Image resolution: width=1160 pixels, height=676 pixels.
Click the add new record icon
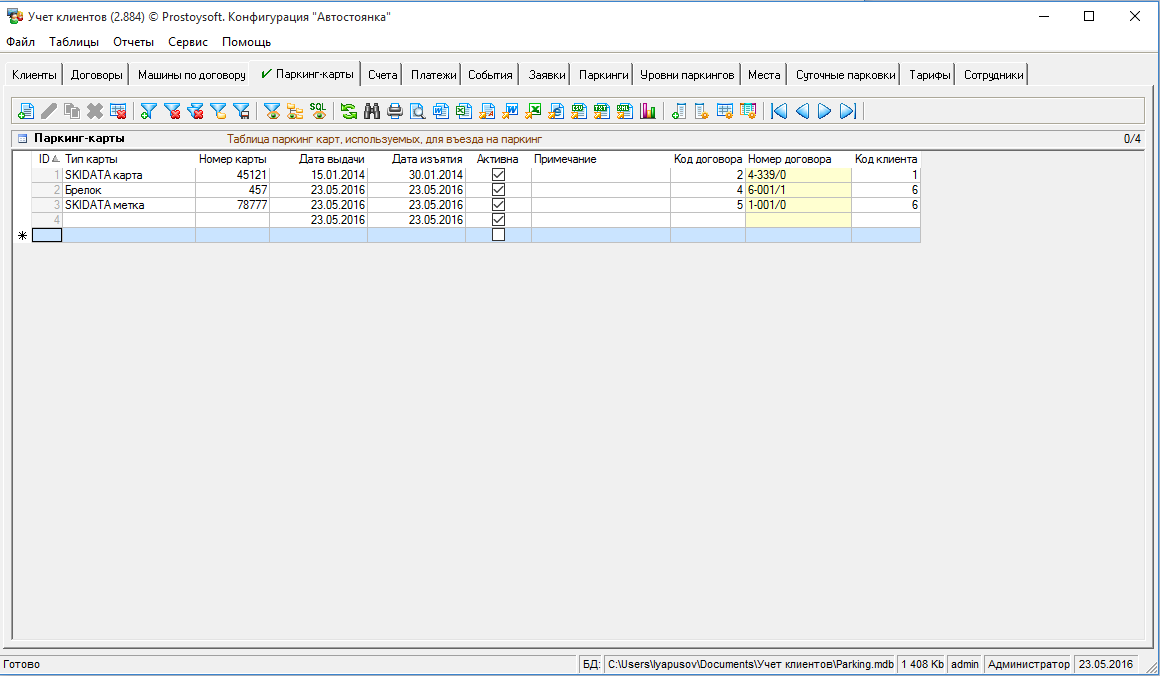pyautogui.click(x=26, y=111)
